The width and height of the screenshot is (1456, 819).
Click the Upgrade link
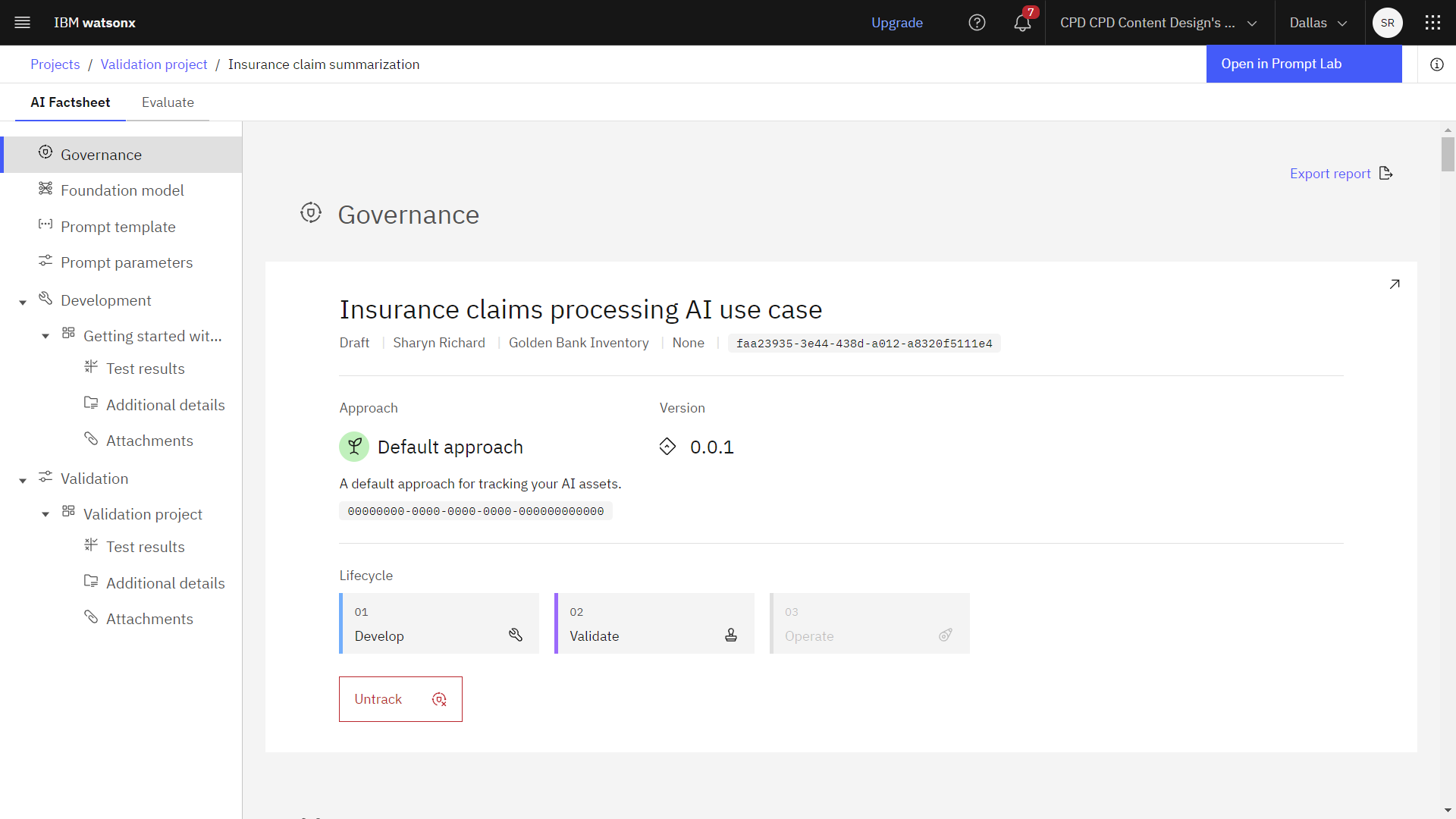point(896,23)
